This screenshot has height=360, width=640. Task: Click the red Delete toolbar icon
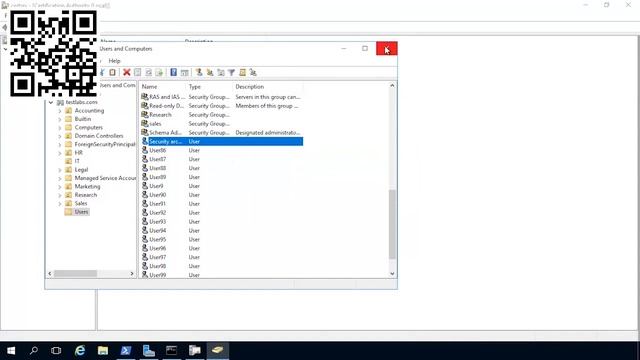127,72
